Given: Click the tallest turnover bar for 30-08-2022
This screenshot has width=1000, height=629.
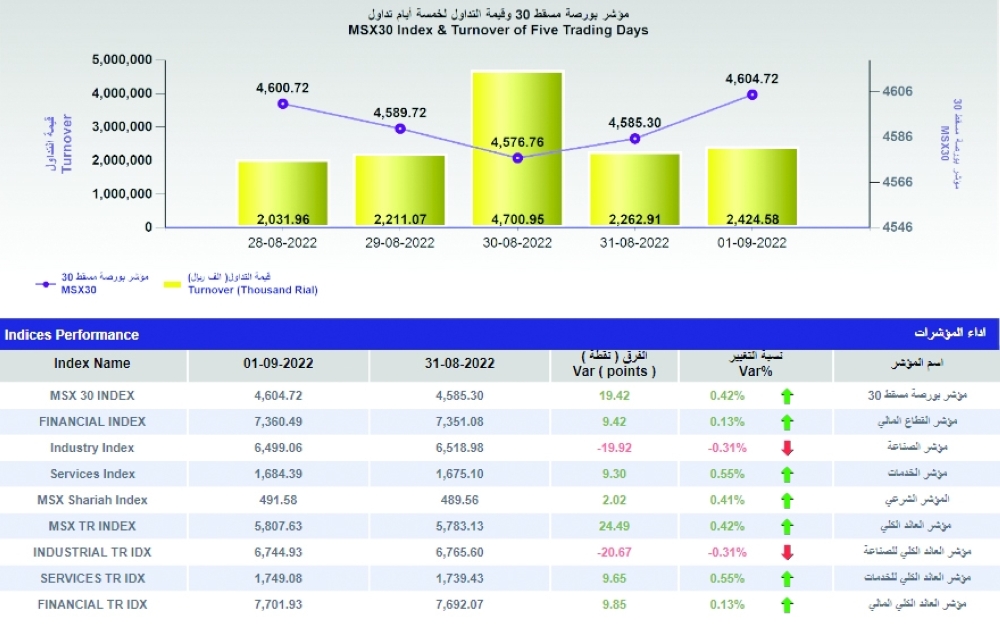Looking at the screenshot, I should coord(517,150).
